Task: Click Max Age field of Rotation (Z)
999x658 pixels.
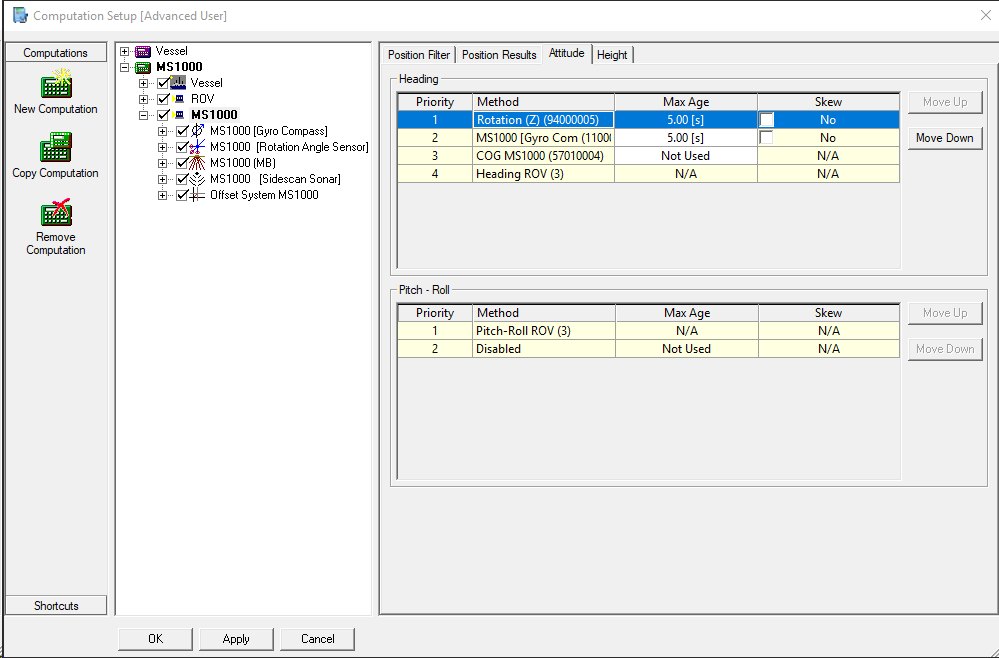Action: click(685, 120)
